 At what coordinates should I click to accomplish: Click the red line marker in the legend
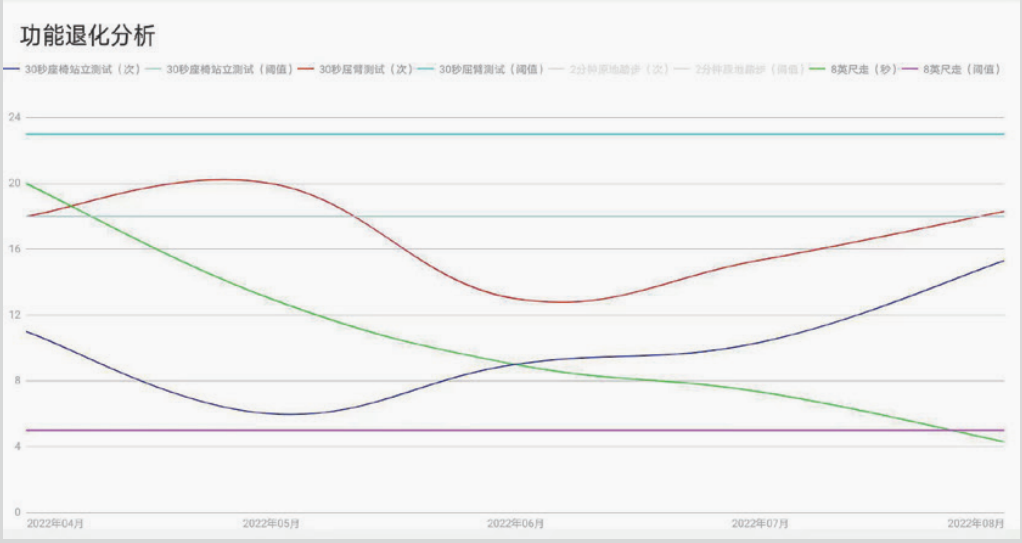point(307,70)
